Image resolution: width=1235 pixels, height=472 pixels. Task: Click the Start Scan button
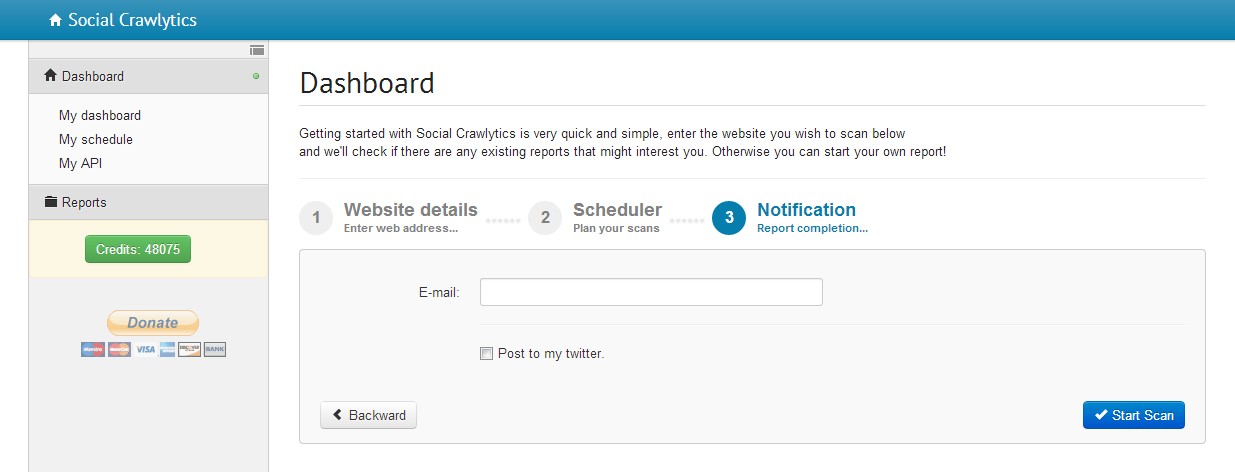pos(1133,415)
